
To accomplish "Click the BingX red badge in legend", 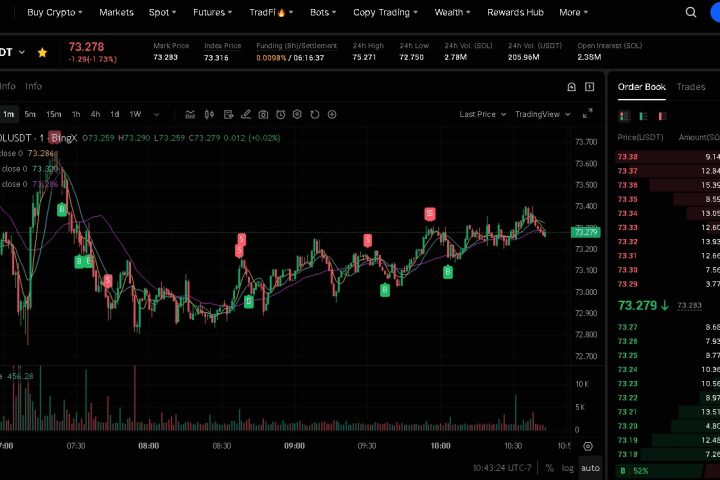I will click(x=55, y=137).
